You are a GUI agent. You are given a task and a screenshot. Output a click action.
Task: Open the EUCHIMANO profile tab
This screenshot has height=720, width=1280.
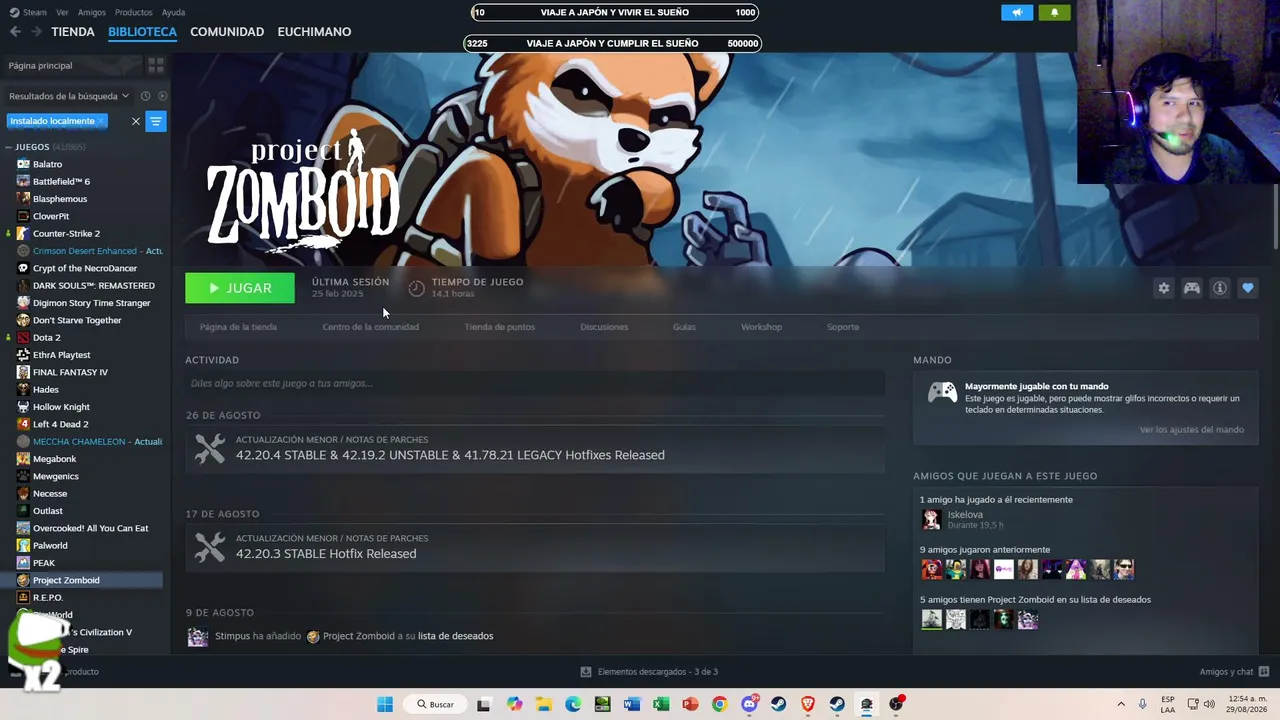click(314, 32)
